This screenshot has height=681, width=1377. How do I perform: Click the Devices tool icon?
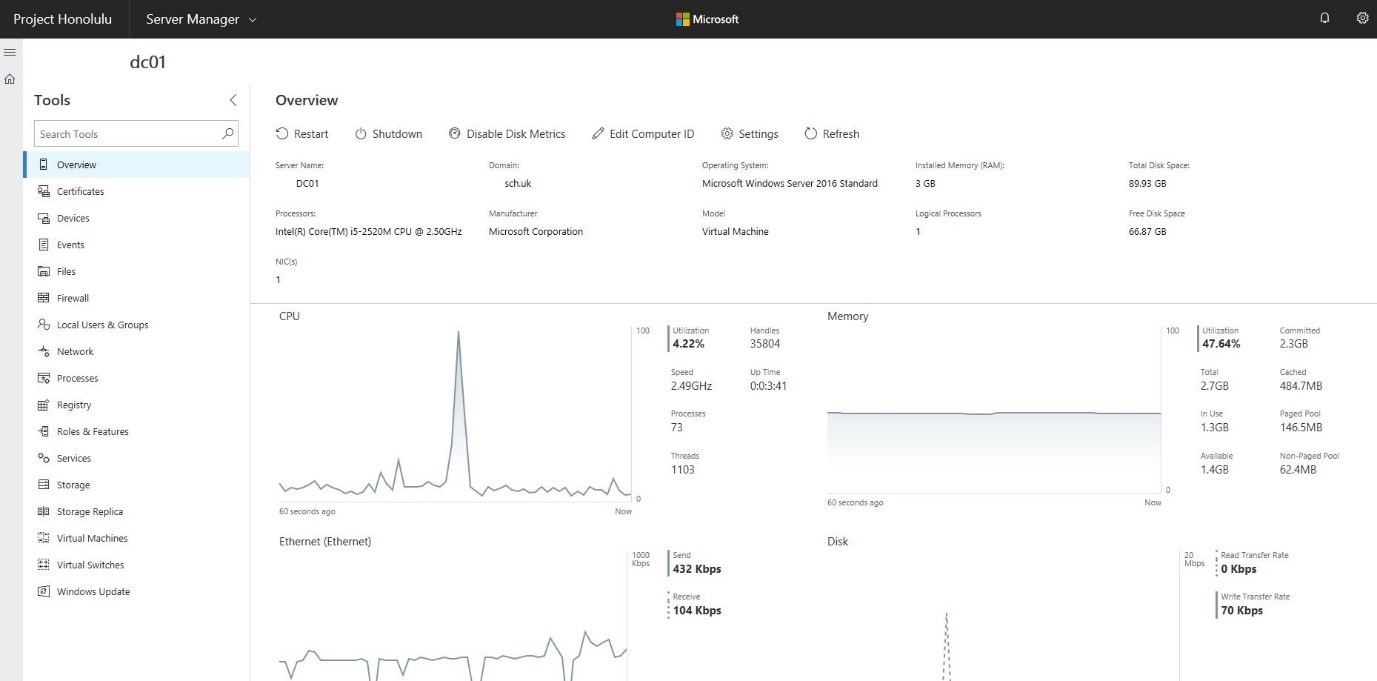43,218
